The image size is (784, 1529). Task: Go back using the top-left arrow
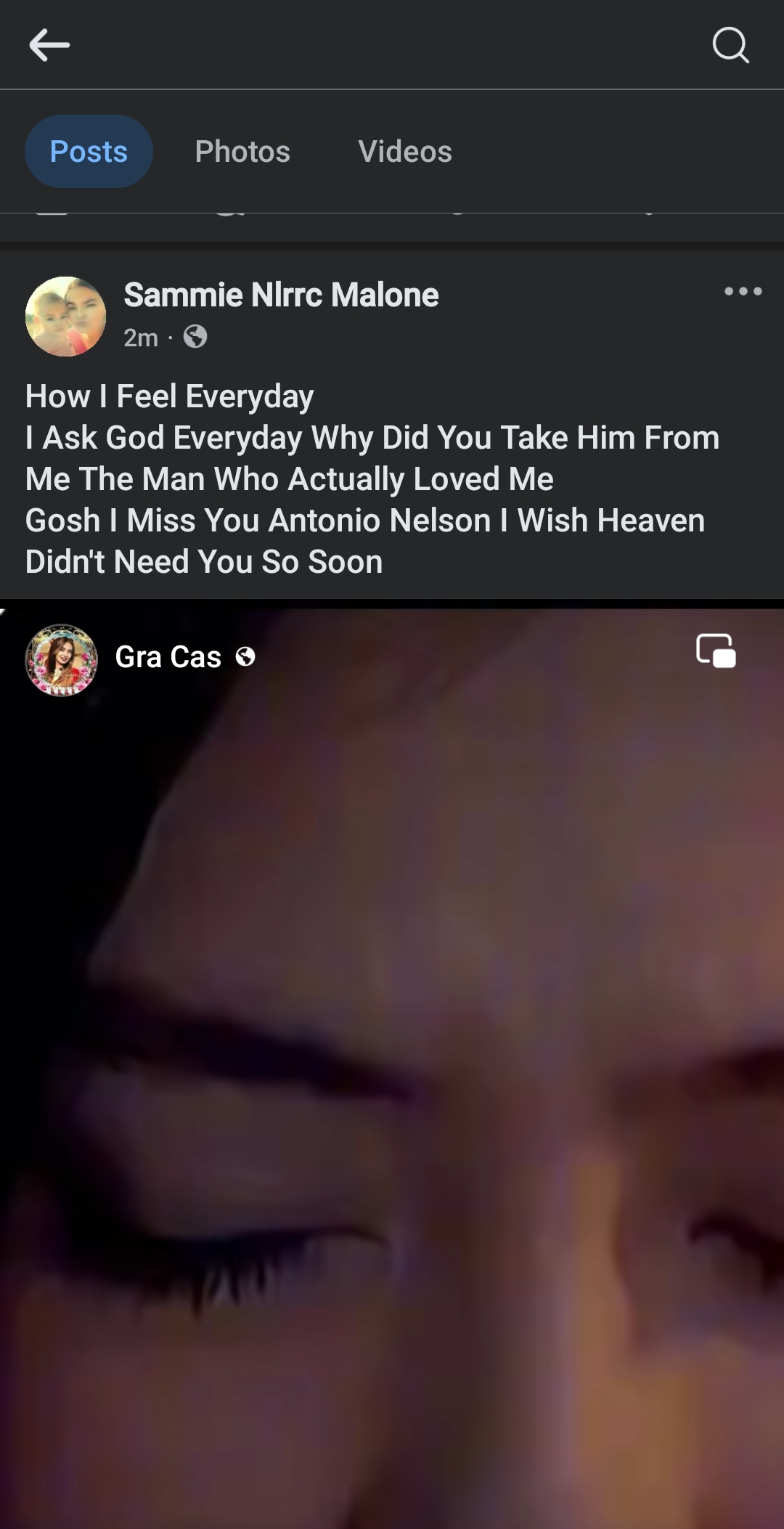(x=49, y=45)
